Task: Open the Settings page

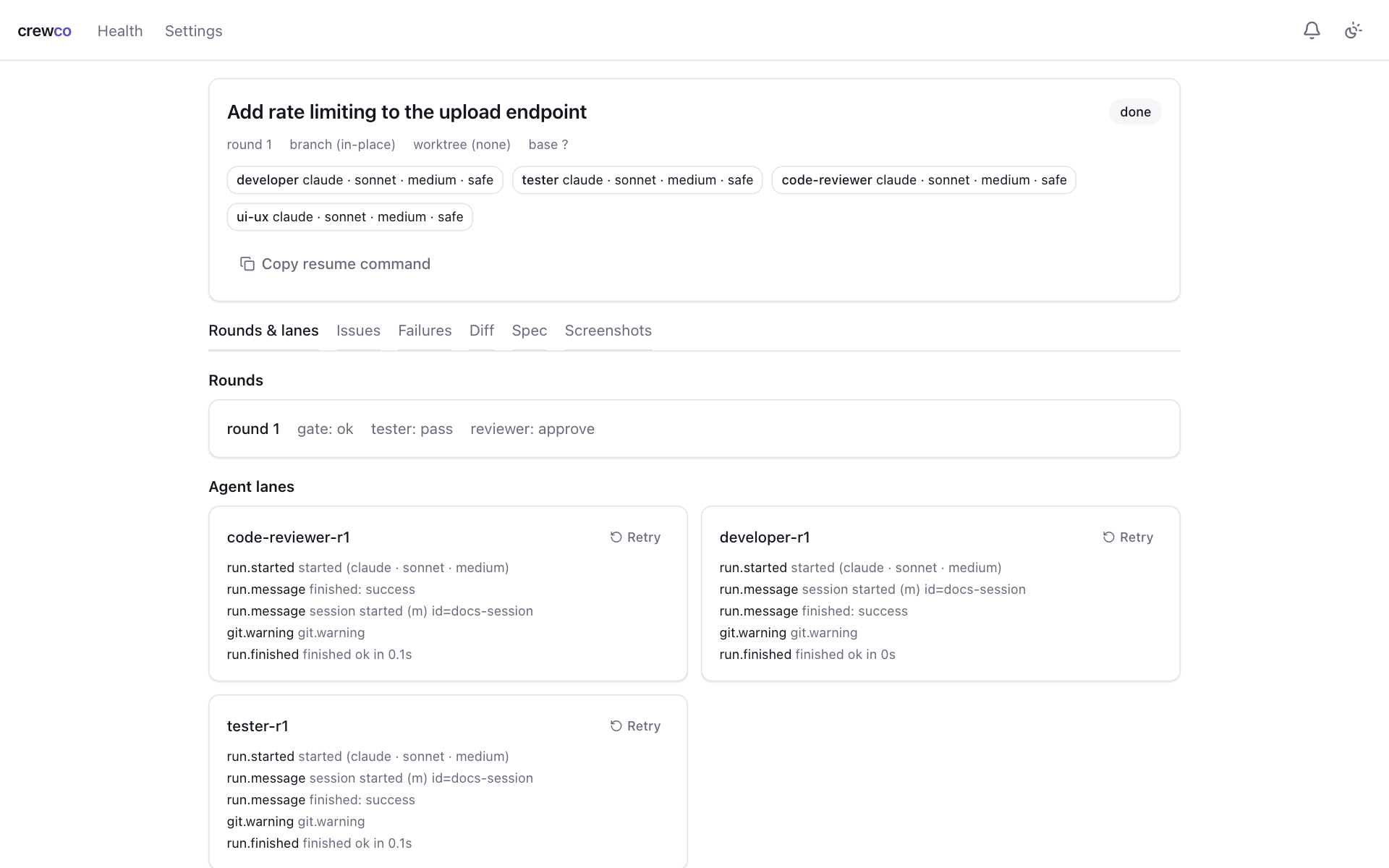Action: [194, 31]
